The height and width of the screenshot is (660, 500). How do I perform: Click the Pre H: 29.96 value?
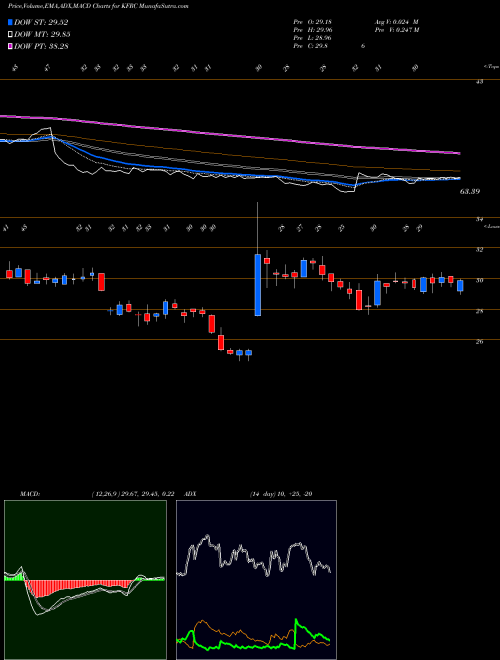pyautogui.click(x=314, y=30)
